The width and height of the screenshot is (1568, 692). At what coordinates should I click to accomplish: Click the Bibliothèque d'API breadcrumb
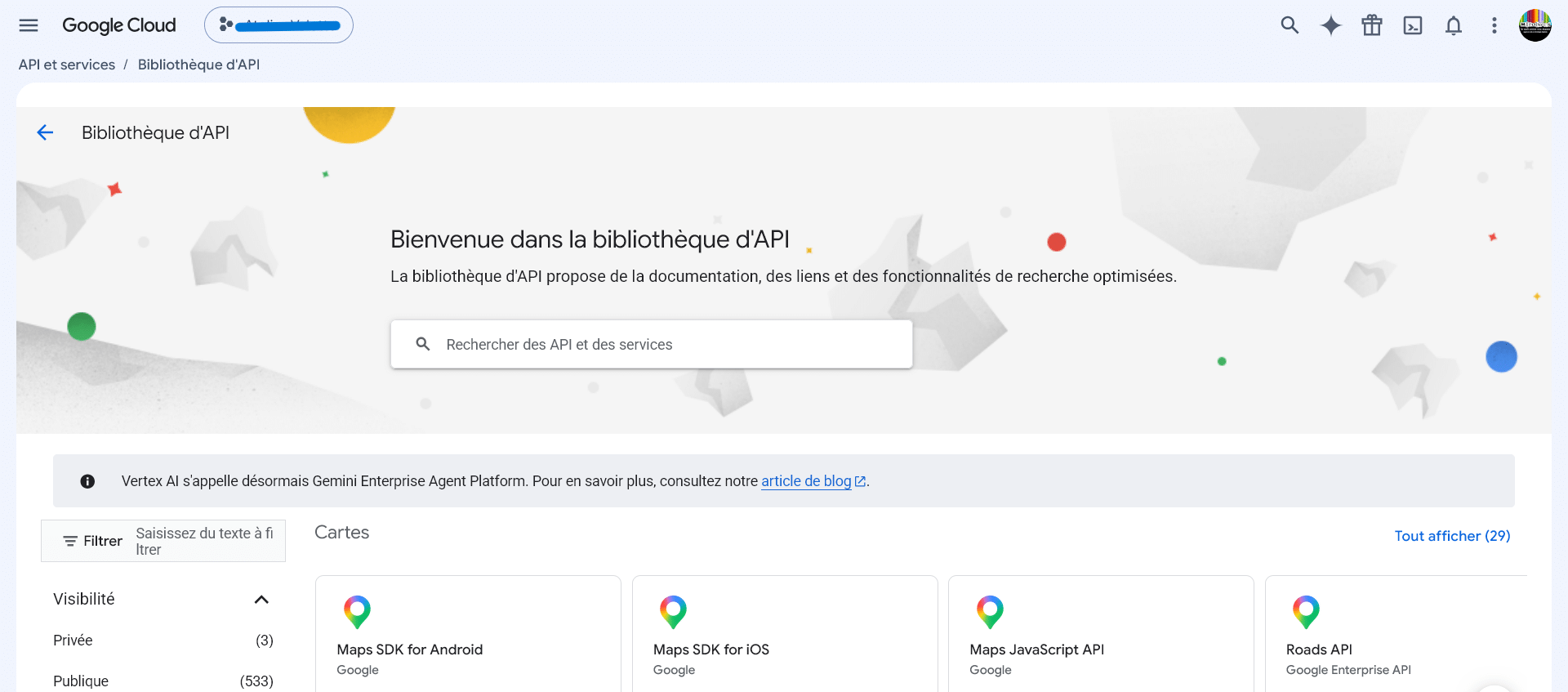pyautogui.click(x=198, y=65)
